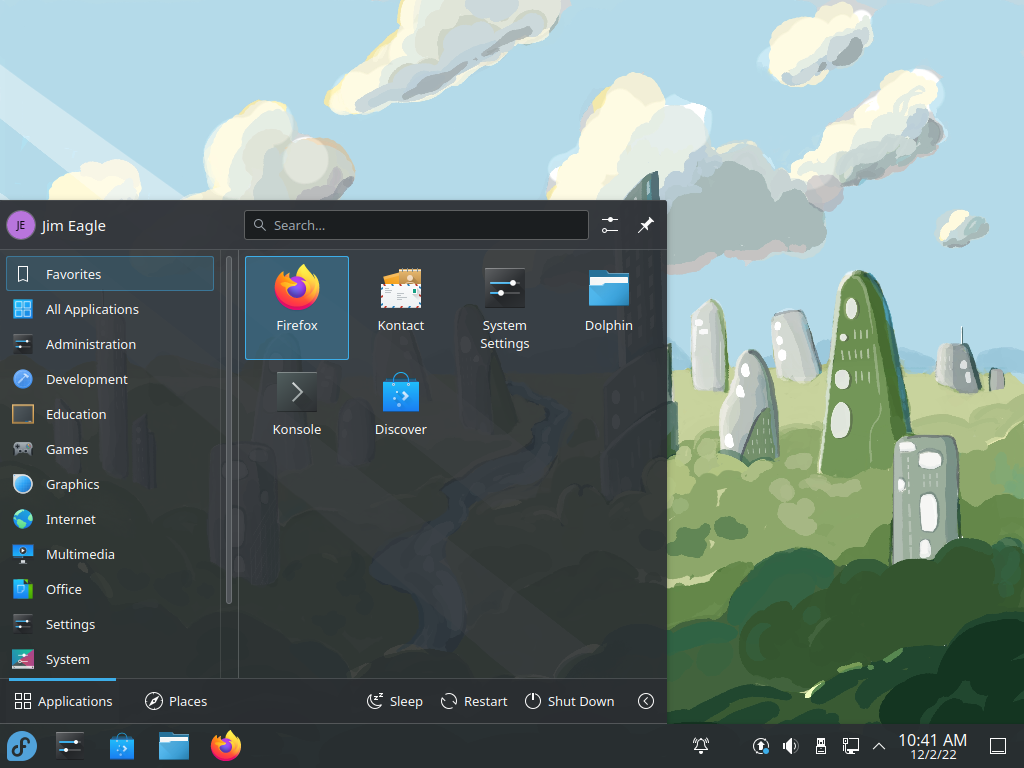This screenshot has height=768, width=1024.
Task: Open System Settings in Favorites grid
Action: click(504, 308)
